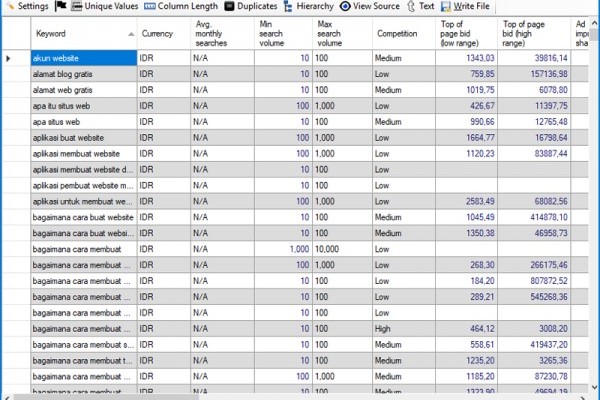
Task: Click the bid value 266175,46
Action: point(549,265)
